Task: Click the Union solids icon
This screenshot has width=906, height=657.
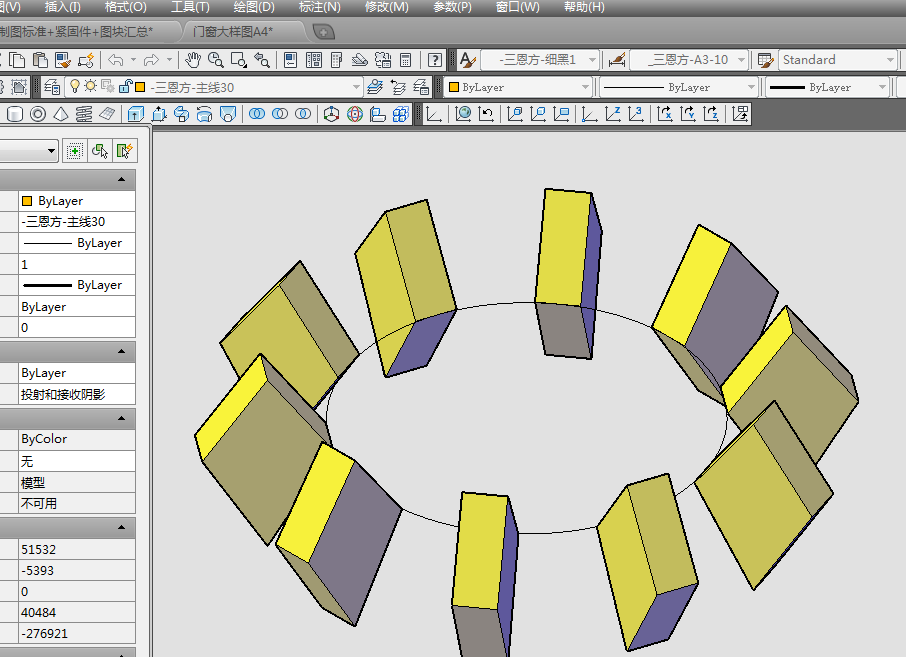Action: [256, 114]
